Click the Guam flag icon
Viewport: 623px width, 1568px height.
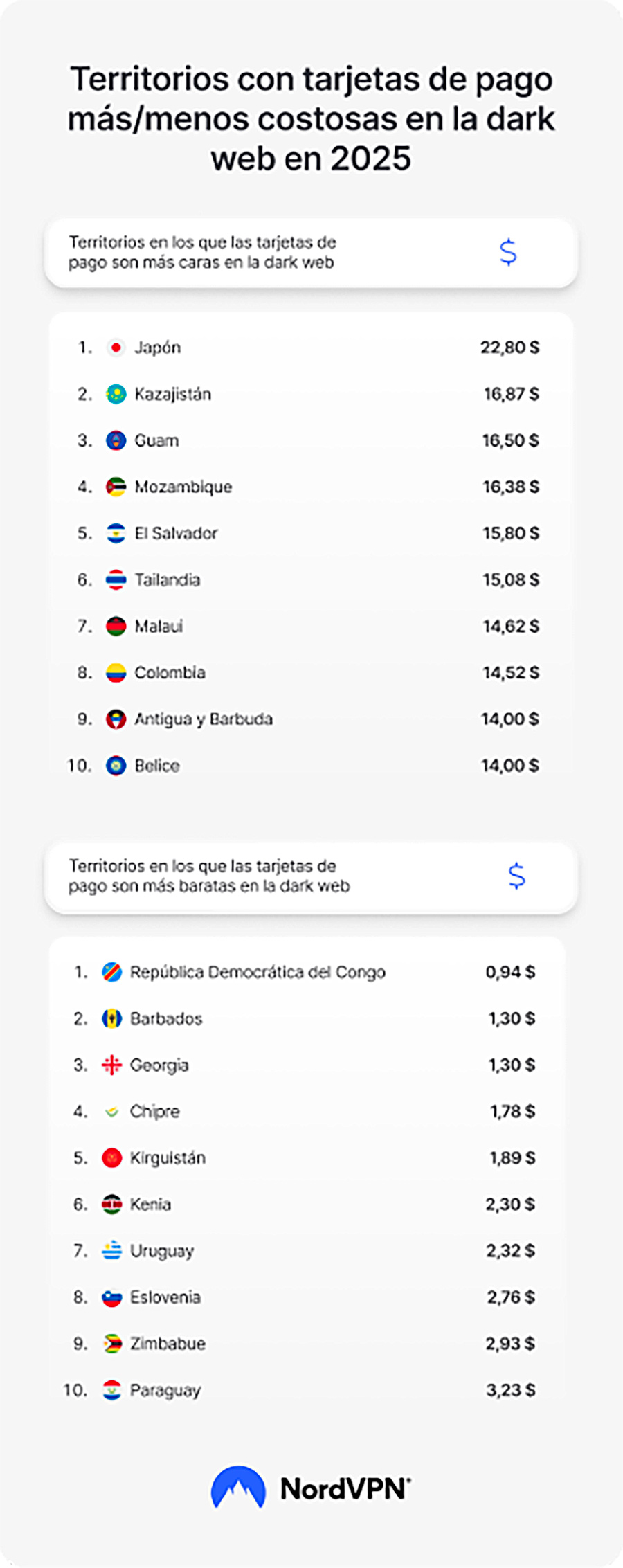[116, 440]
